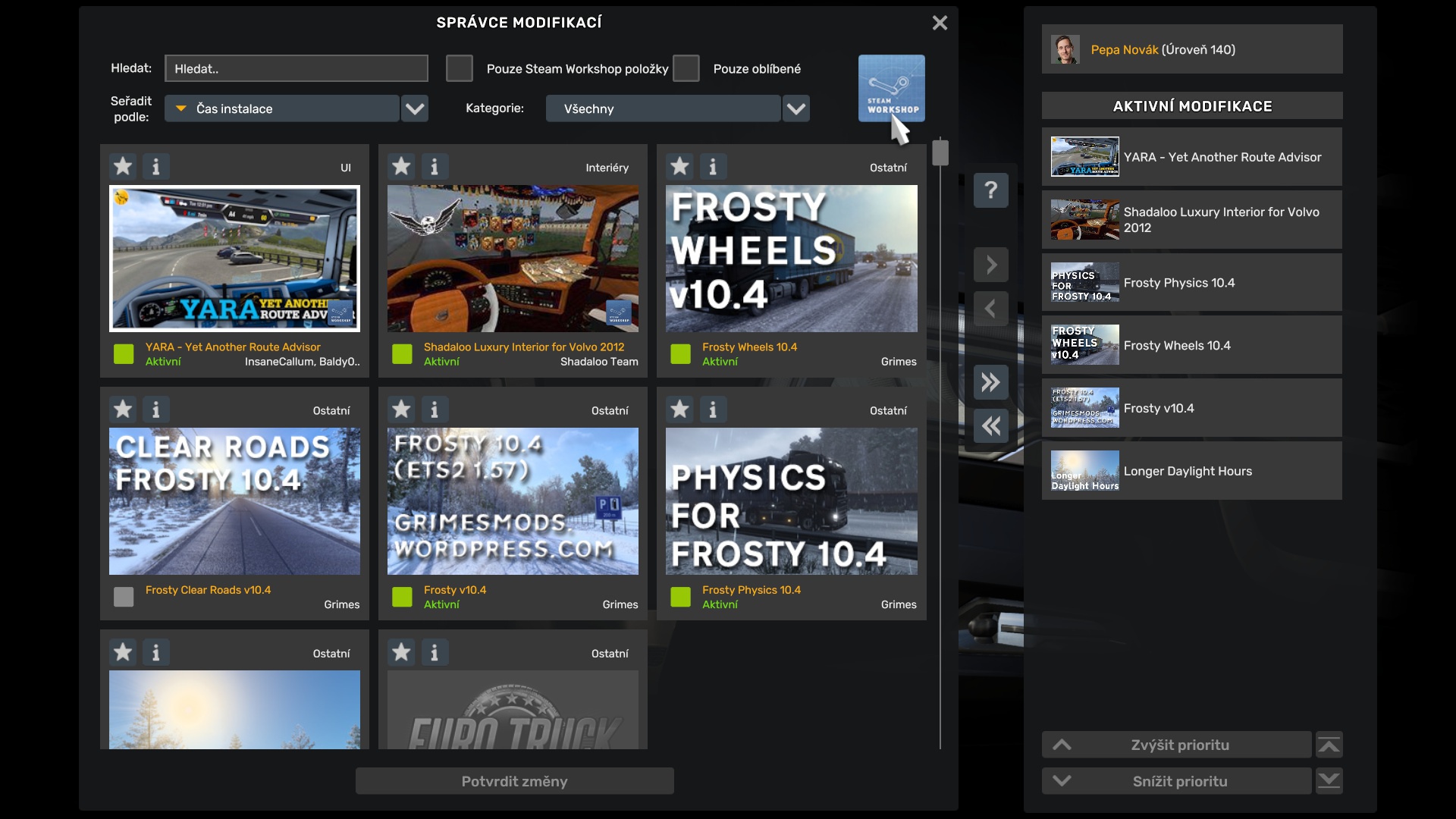This screenshot has width=1456, height=819.
Task: Open the Čas instalace sort dropdown
Action: [x=282, y=108]
